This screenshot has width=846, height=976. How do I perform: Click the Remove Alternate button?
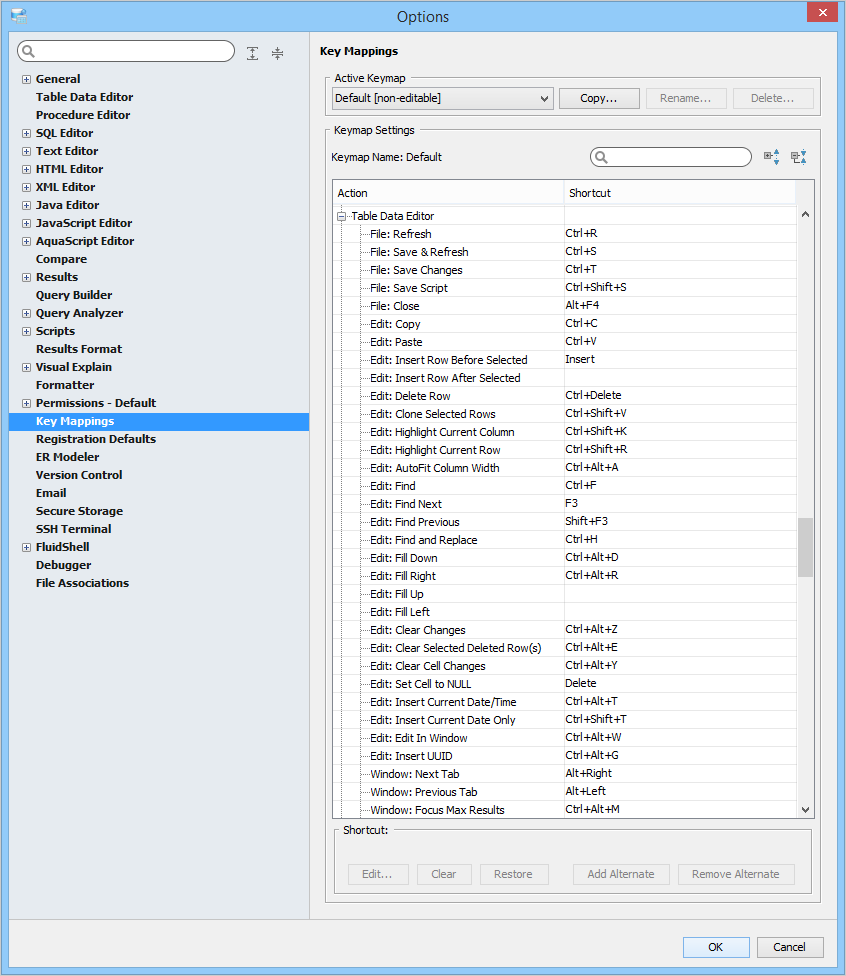736,875
